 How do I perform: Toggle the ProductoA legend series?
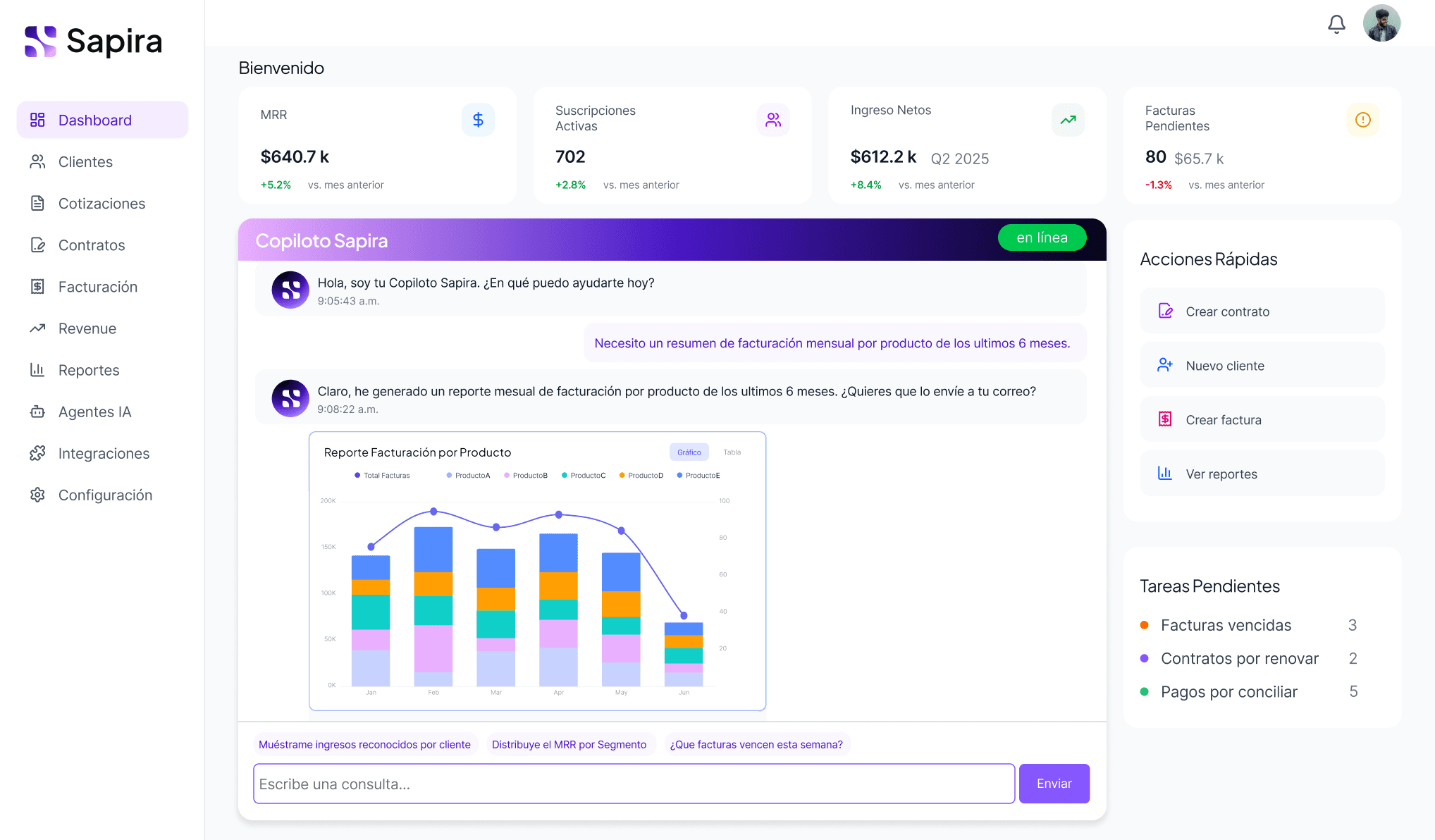pyautogui.click(x=469, y=476)
